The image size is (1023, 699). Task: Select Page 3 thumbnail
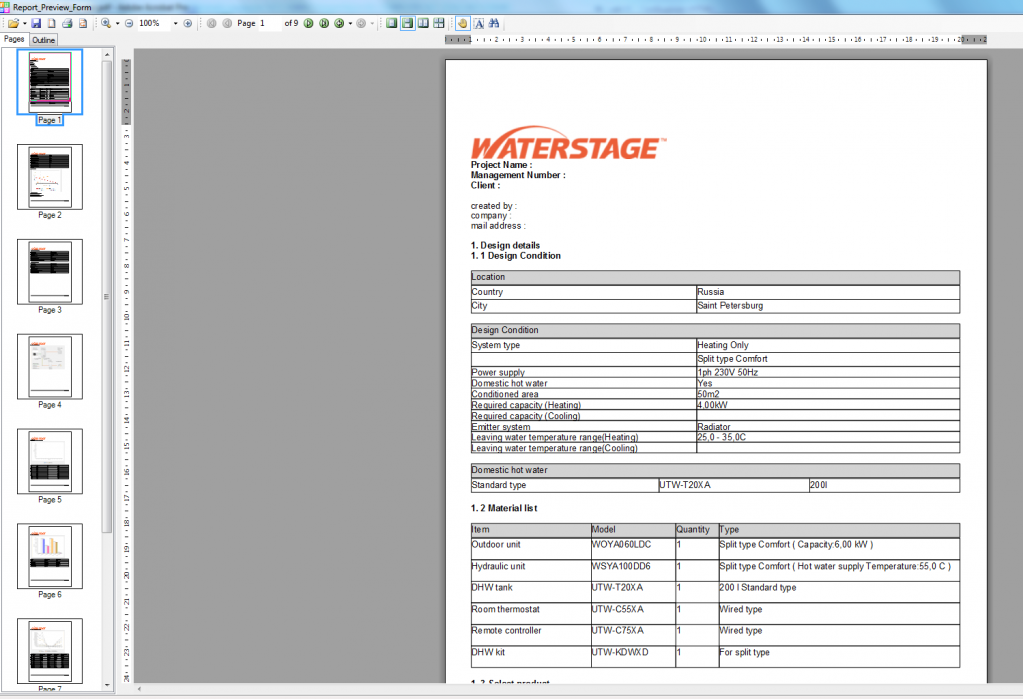pyautogui.click(x=50, y=271)
